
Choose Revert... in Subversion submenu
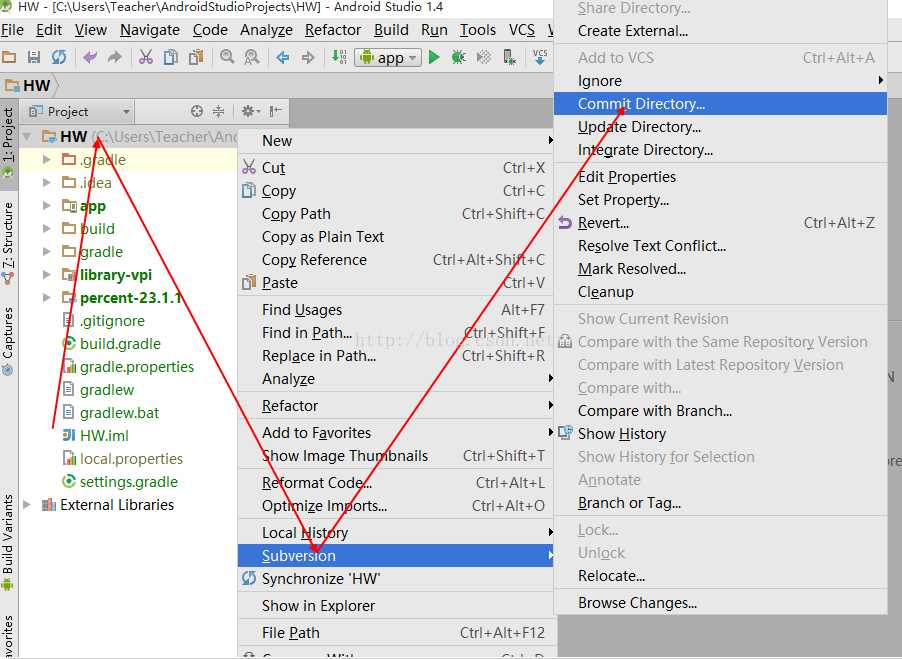[720, 223]
